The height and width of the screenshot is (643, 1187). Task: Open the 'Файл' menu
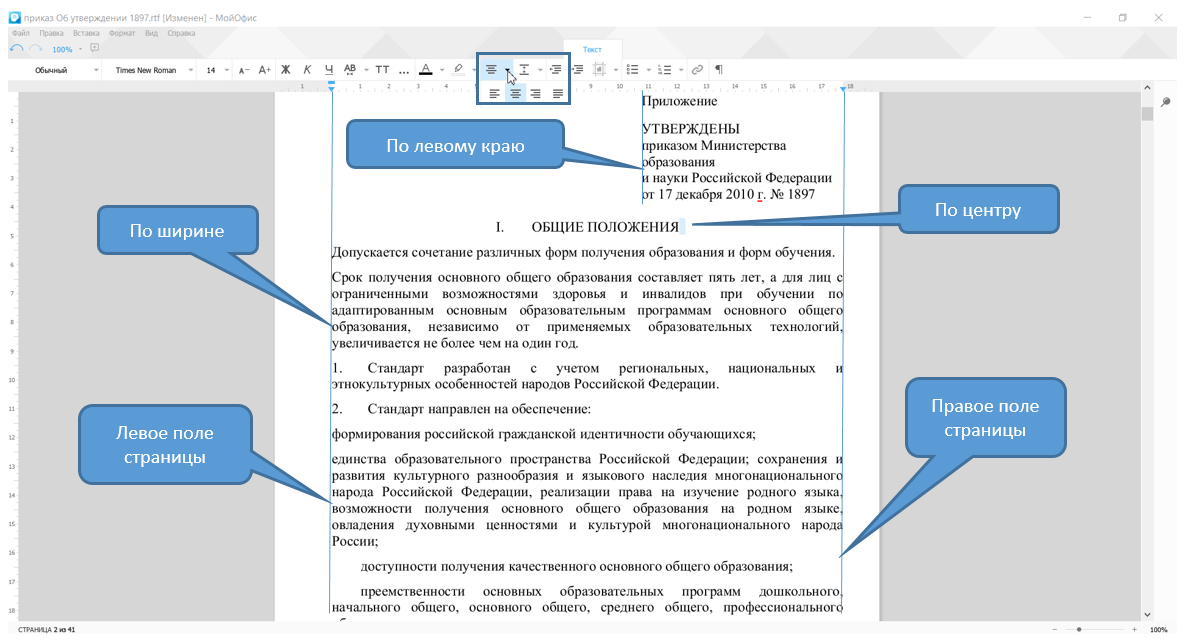click(x=20, y=33)
